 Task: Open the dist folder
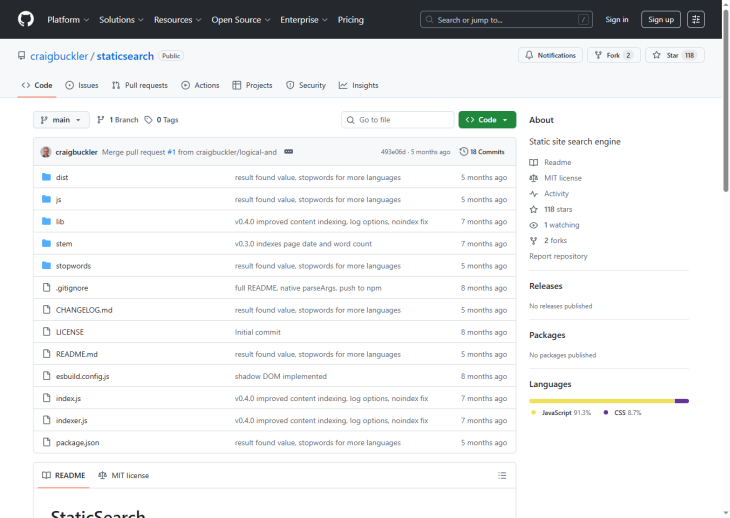pyautogui.click(x=62, y=177)
